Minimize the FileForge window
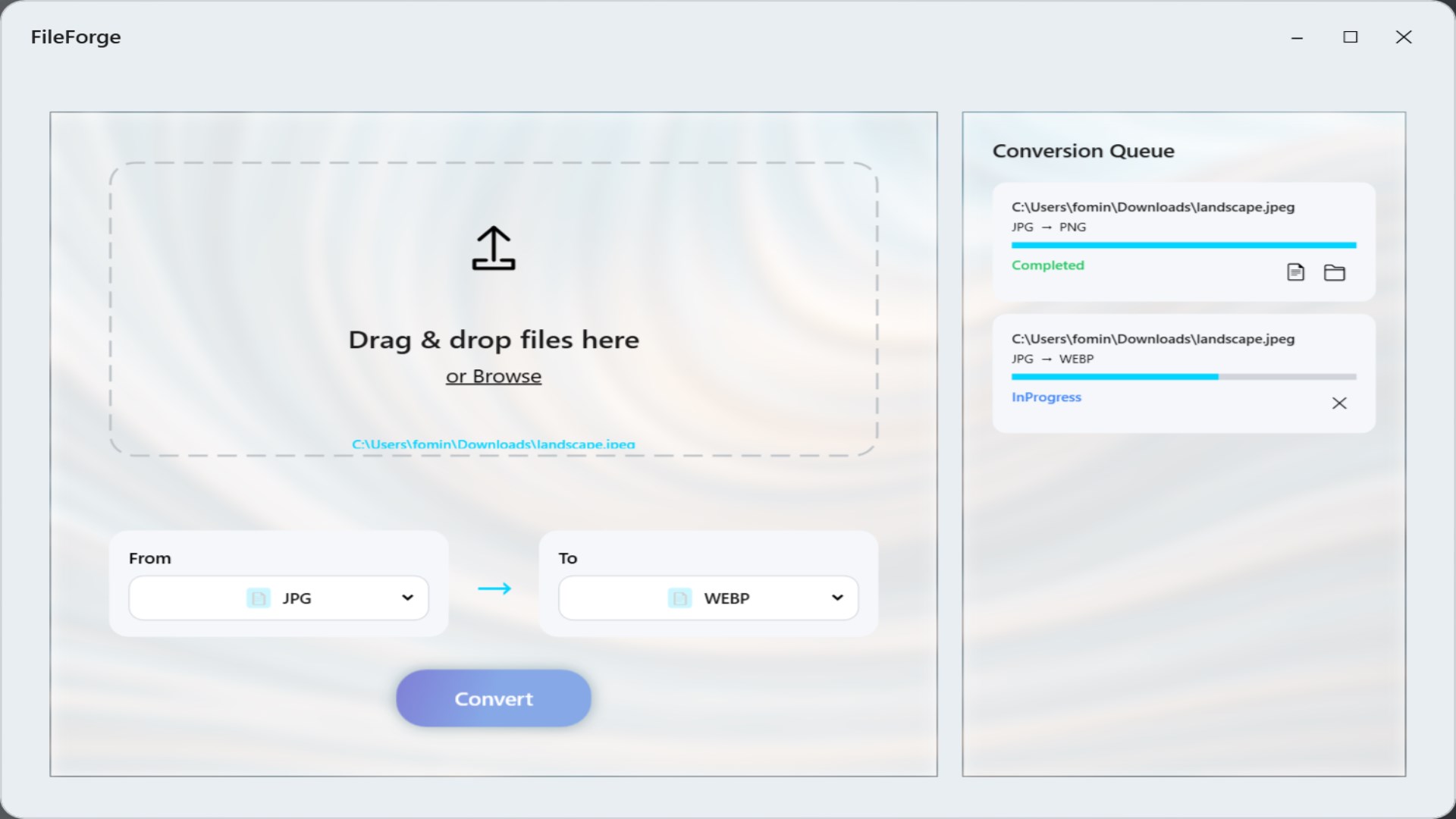Viewport: 1456px width, 819px height. (x=1297, y=37)
